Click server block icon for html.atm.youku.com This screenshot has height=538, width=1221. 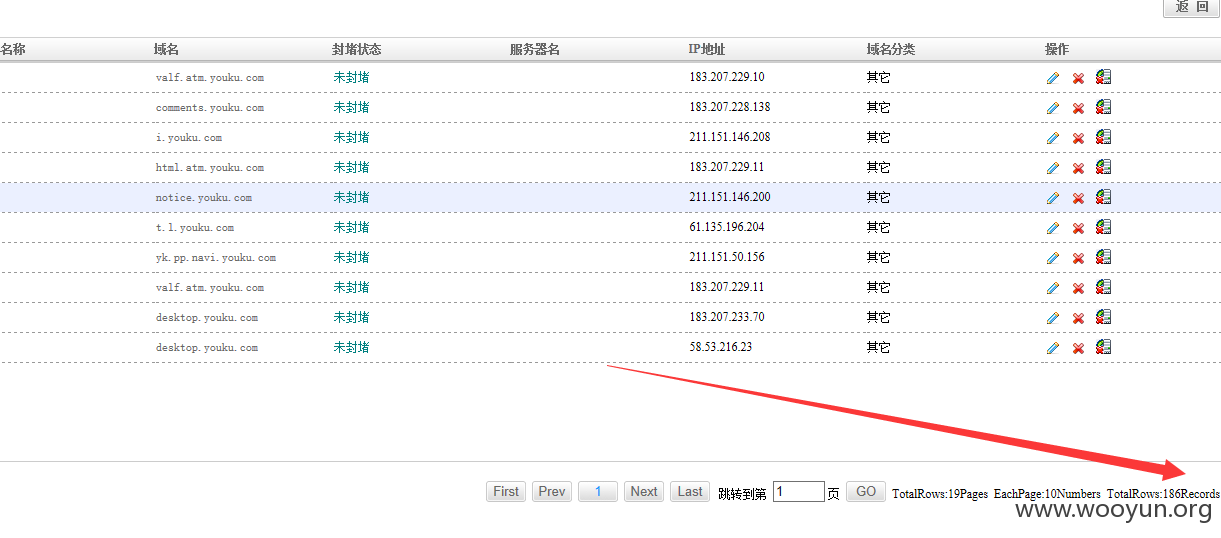coord(1103,167)
